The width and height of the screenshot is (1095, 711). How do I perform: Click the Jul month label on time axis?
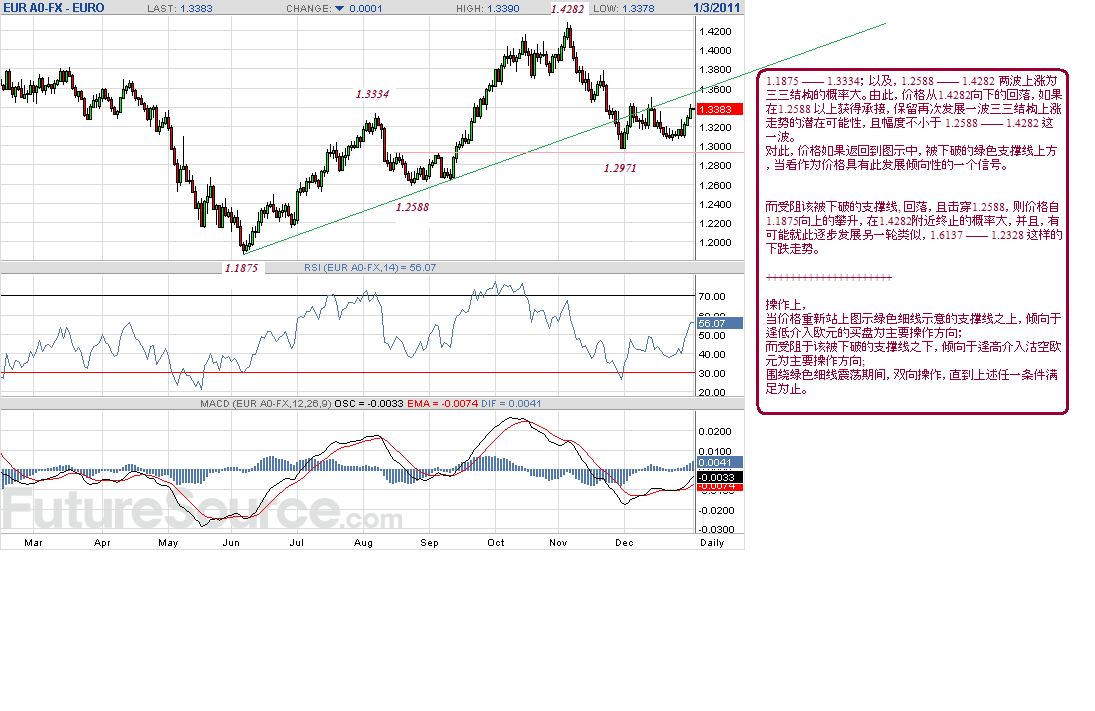(297, 543)
